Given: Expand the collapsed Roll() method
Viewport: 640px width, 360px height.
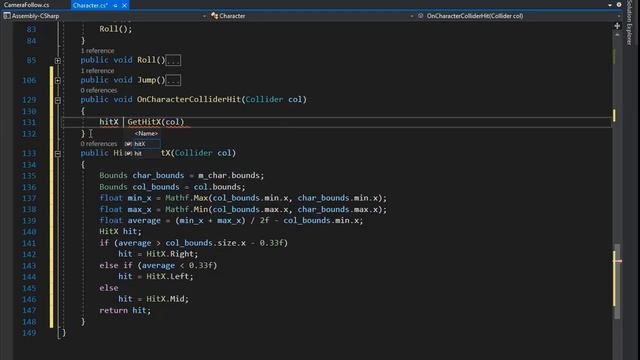Looking at the screenshot, I should tap(58, 60).
